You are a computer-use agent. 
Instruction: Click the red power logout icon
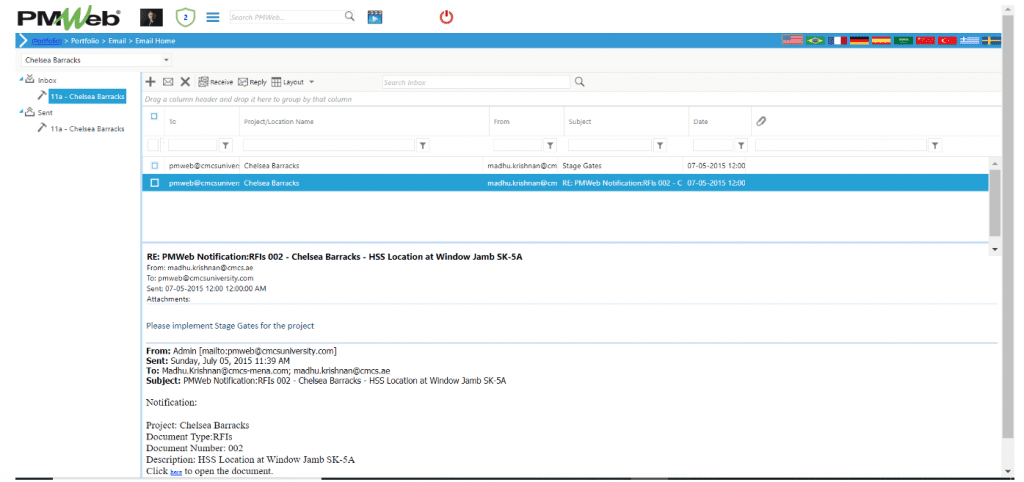(x=446, y=17)
